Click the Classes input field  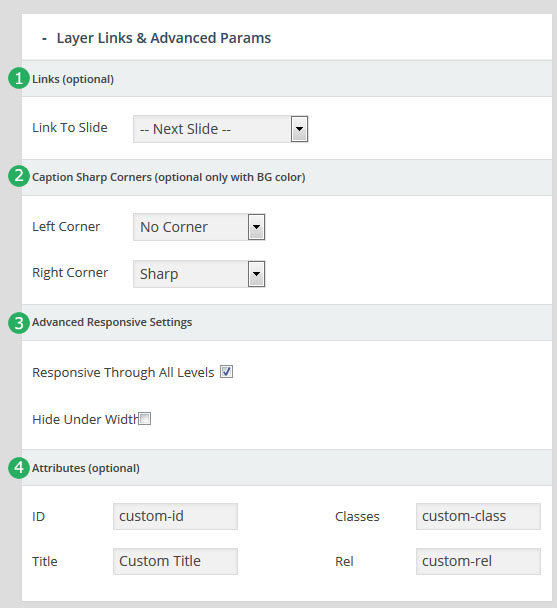point(478,516)
